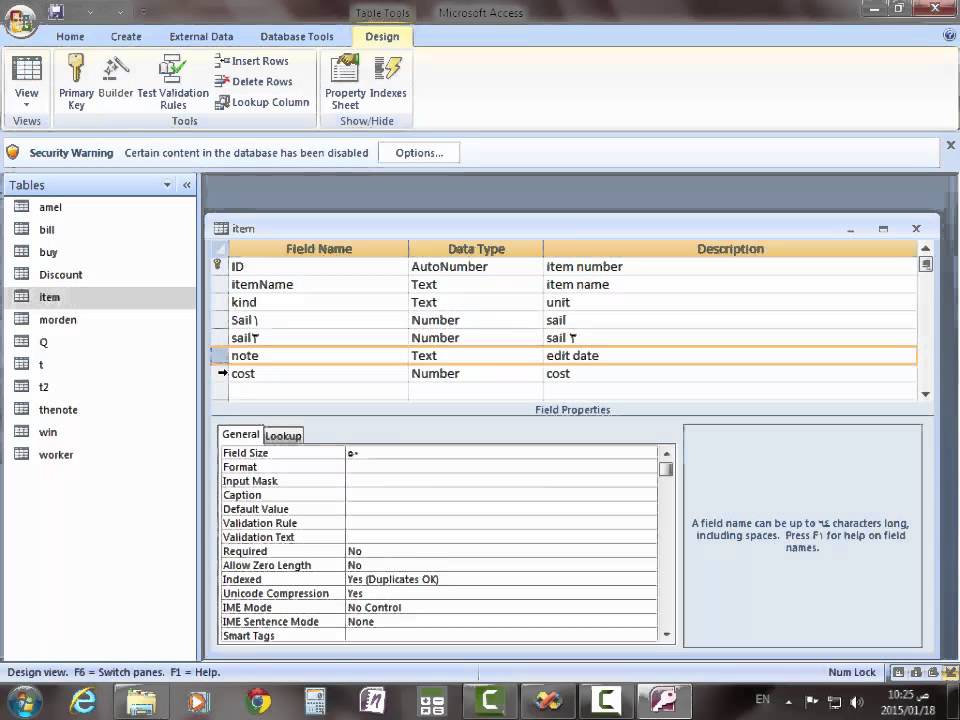Viewport: 960px width, 720px height.
Task: Click the Indexed property value
Action: click(x=501, y=579)
